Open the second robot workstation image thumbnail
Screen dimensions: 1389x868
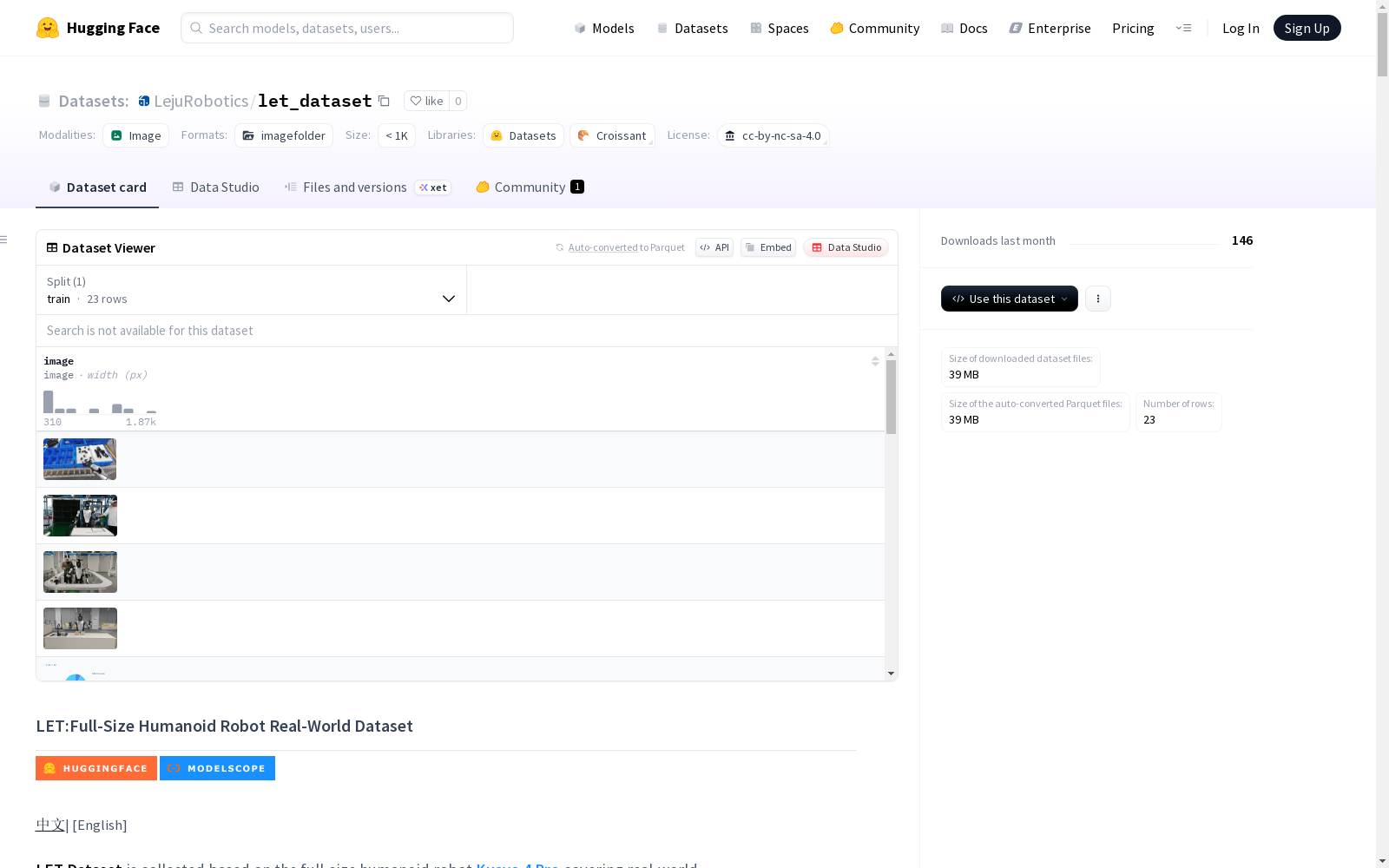tap(80, 516)
